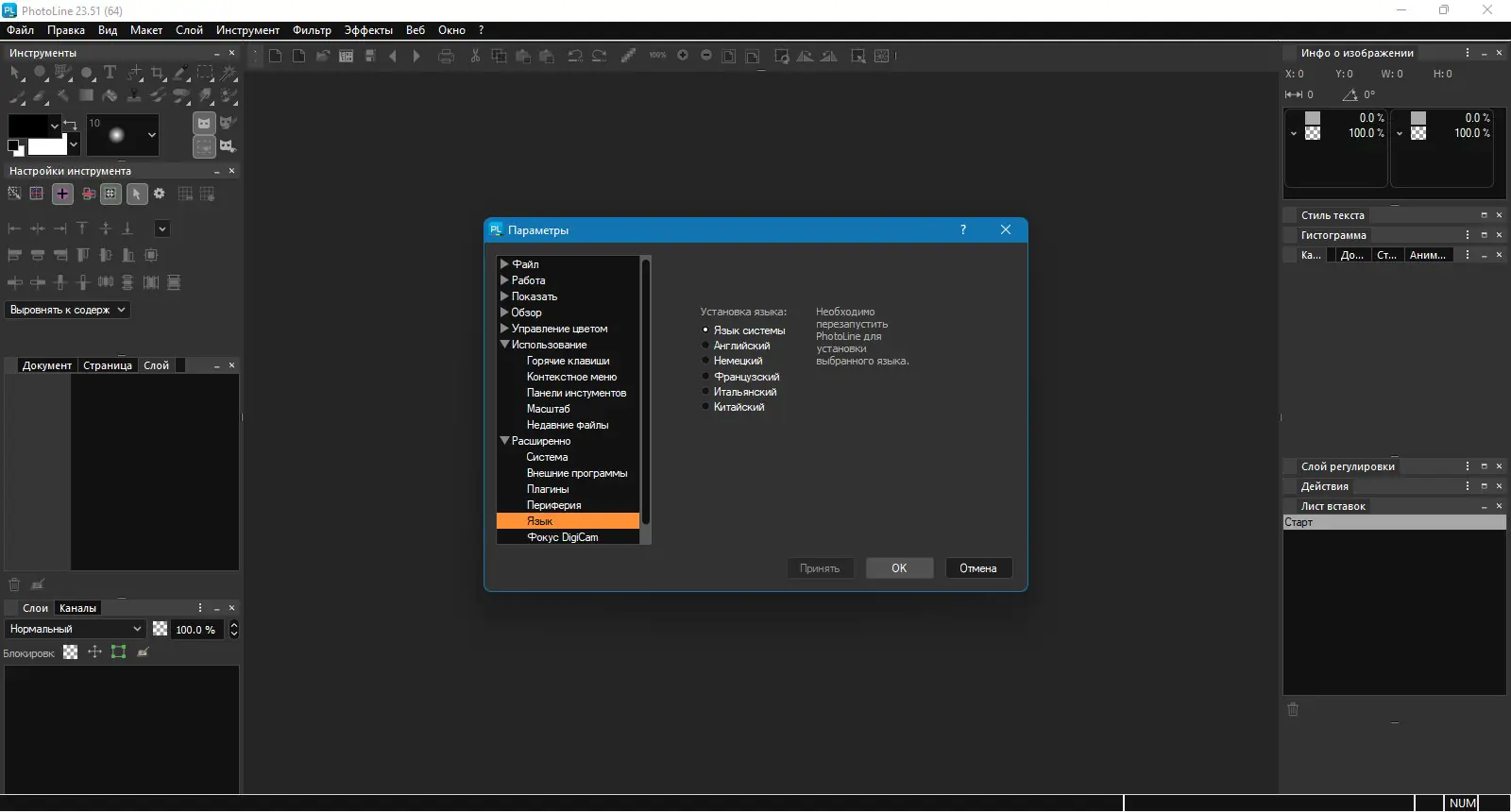Click the OK button in Параметры dialog
Viewport: 1511px width, 812px height.
899,568
